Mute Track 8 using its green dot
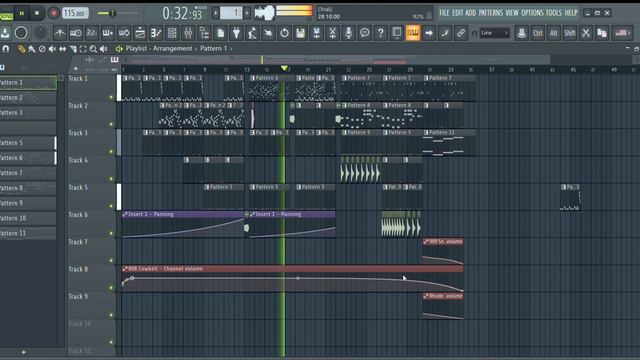This screenshot has width=640, height=360. tap(111, 288)
